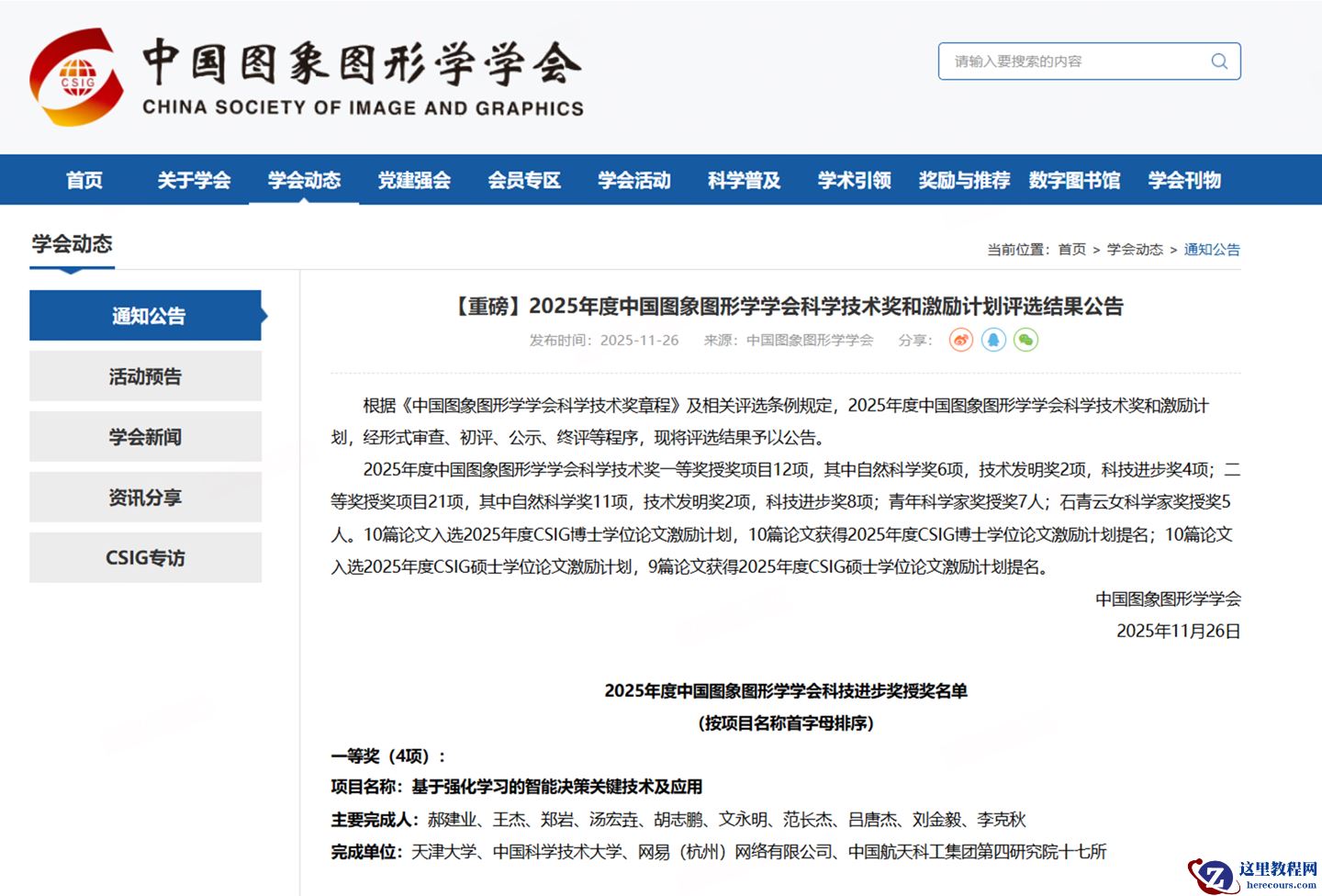
Task: Select 学会新闻 in the sidebar
Action: click(x=145, y=437)
